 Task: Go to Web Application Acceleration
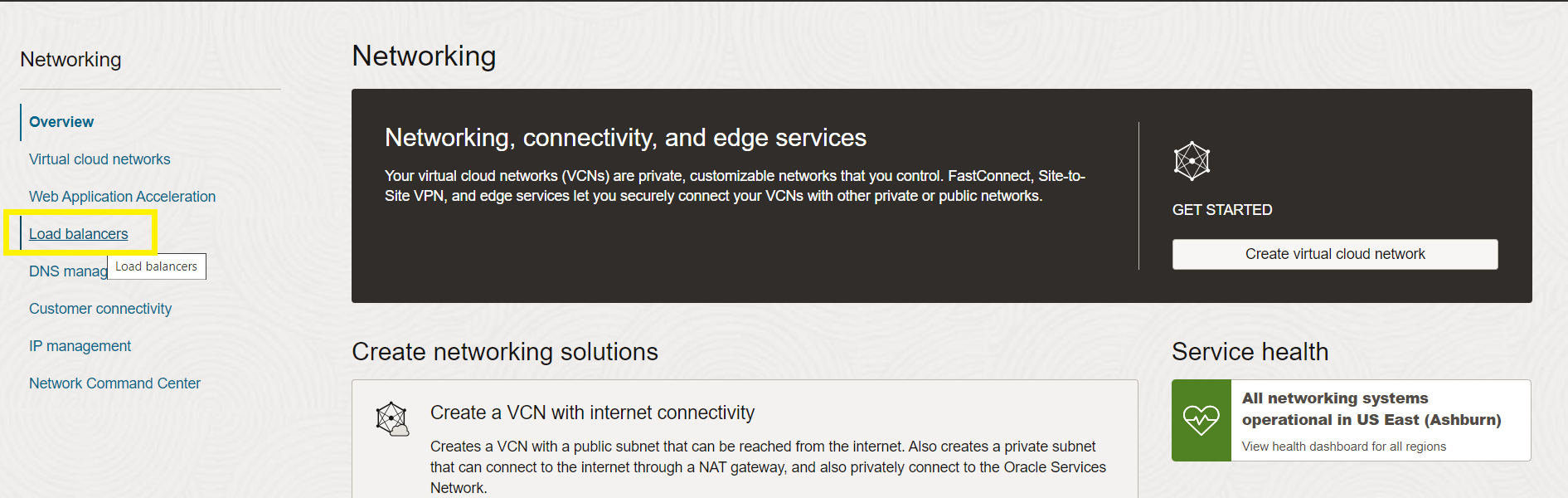[x=122, y=197]
